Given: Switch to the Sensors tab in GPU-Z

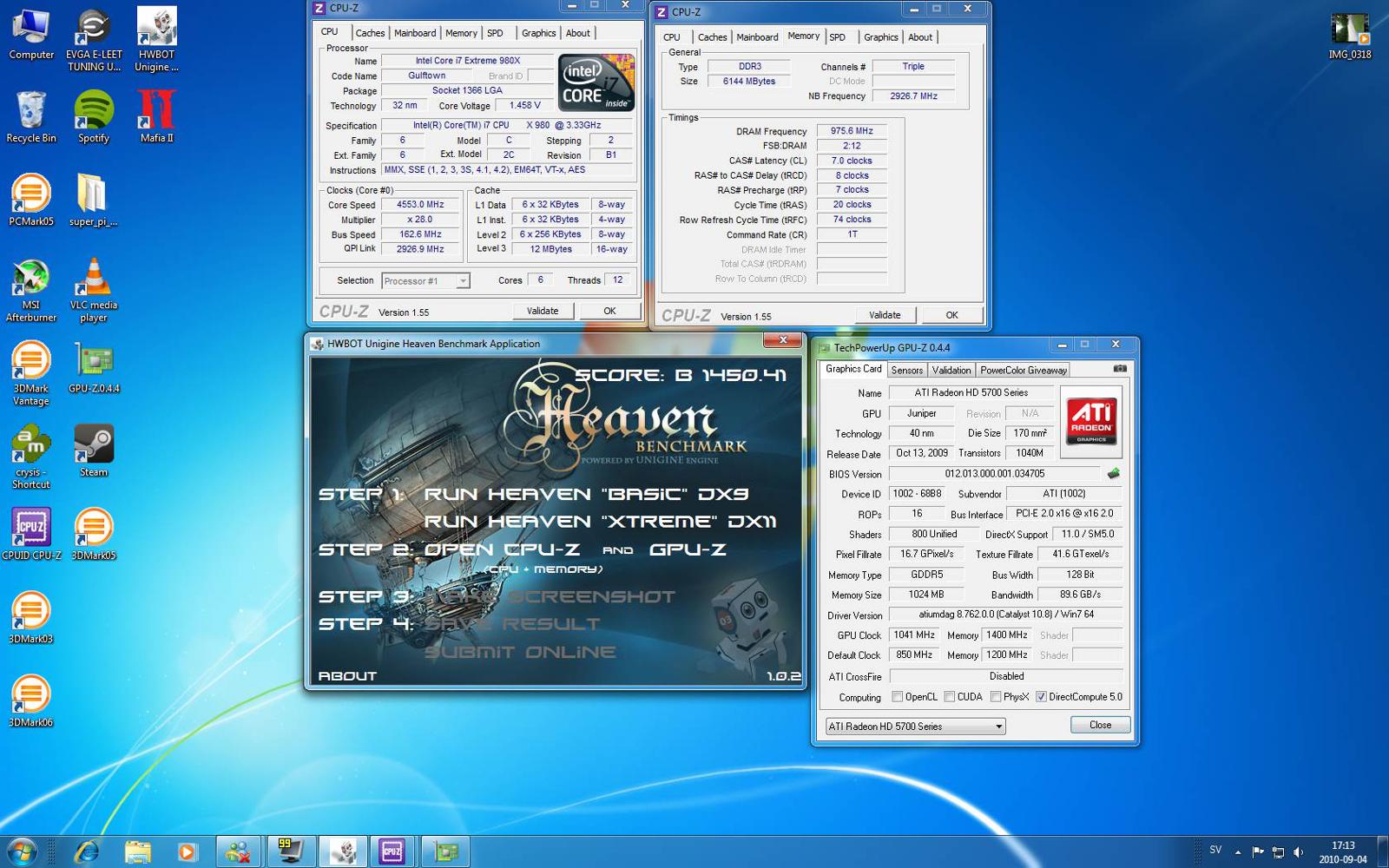Looking at the screenshot, I should [x=907, y=370].
